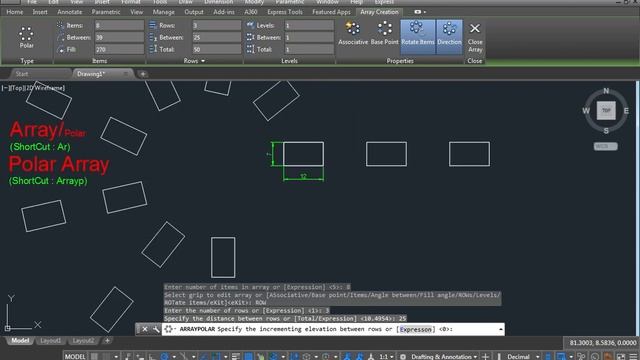Click the Polar array type icon
Image resolution: width=640 pixels, height=360 pixels.
click(x=26, y=33)
